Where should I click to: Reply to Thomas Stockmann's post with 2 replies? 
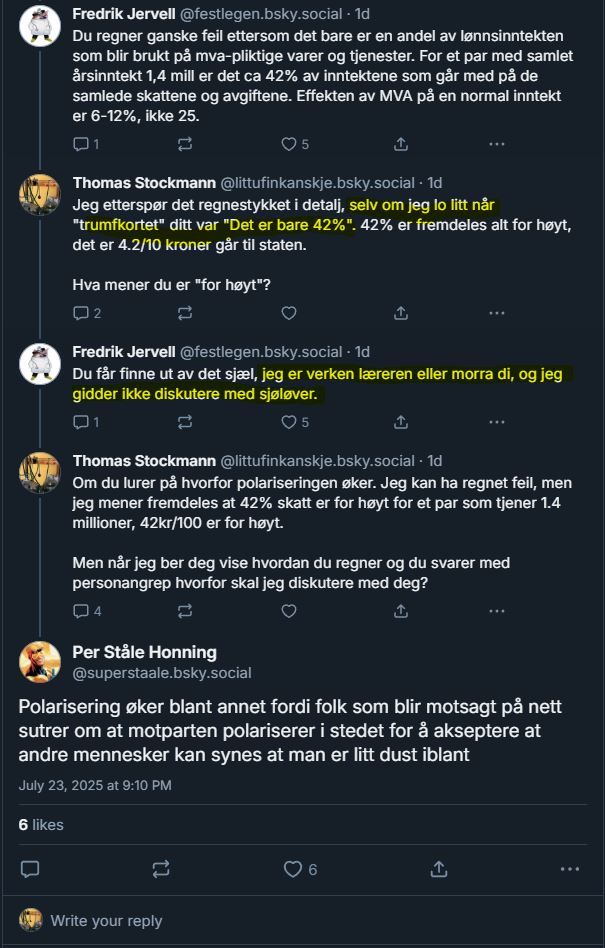[87, 313]
